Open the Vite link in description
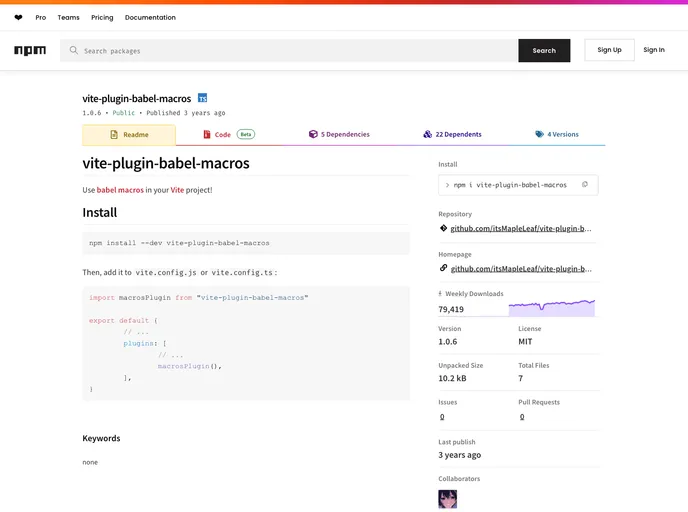Viewport: 688px width, 512px height. click(x=177, y=190)
